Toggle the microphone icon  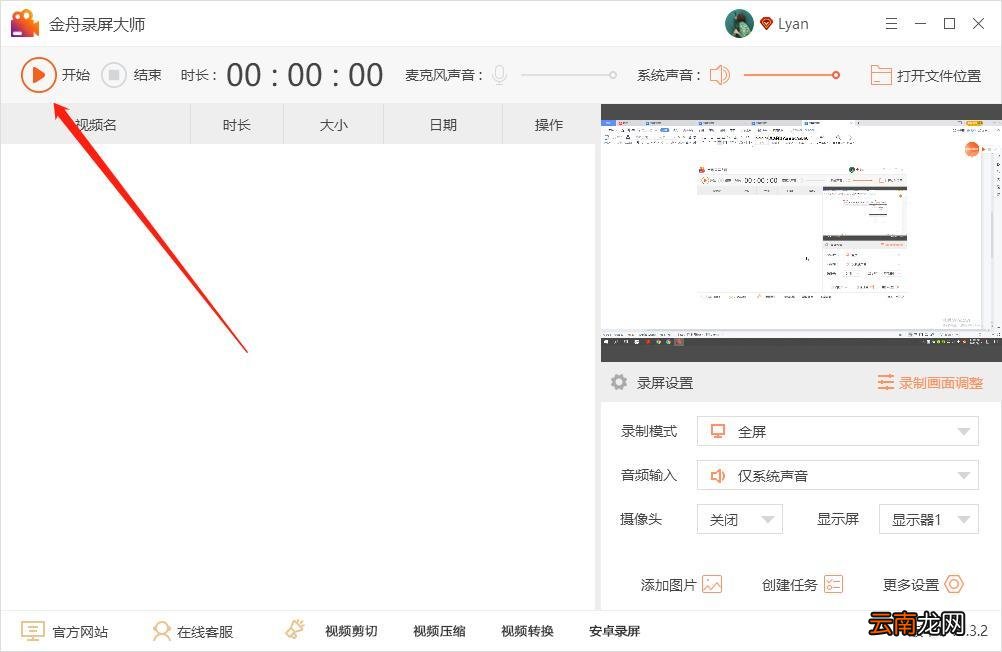[499, 75]
